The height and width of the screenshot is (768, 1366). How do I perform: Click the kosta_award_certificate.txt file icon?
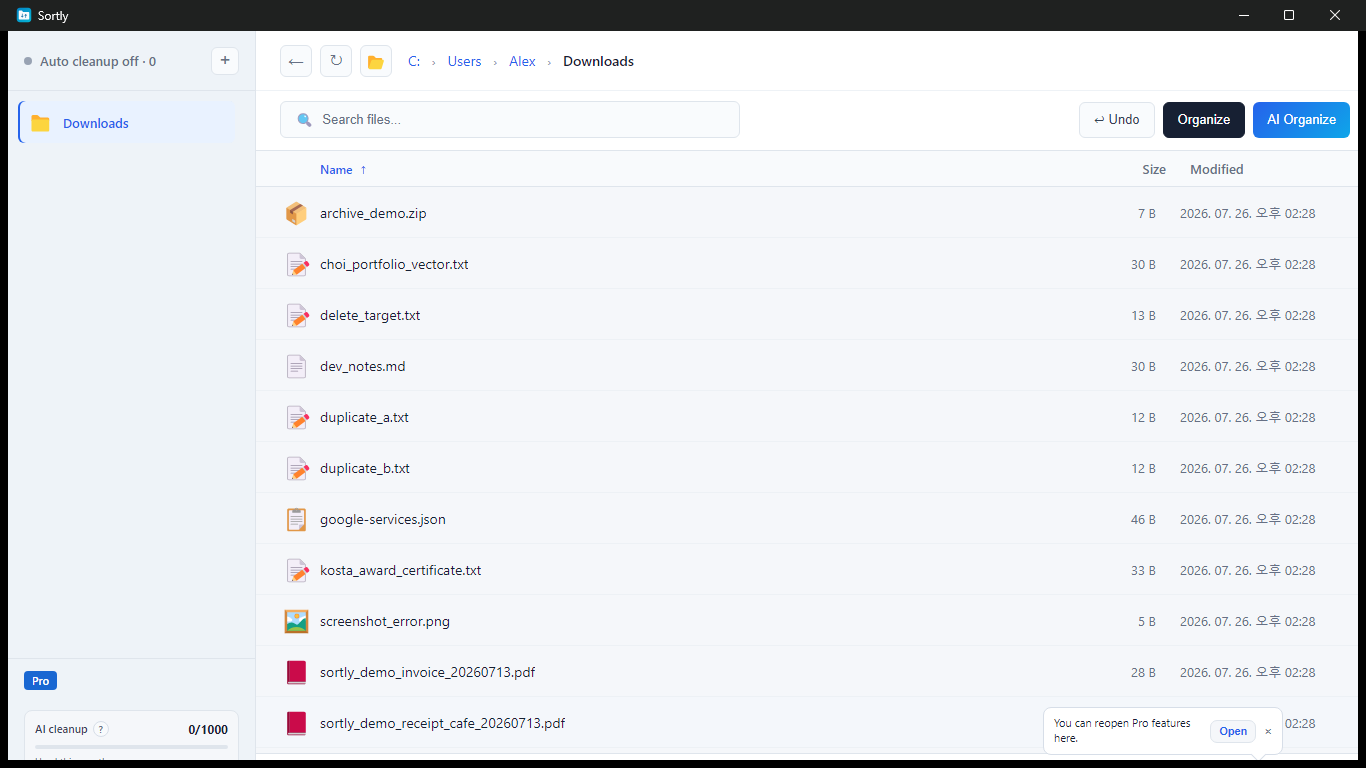point(296,570)
